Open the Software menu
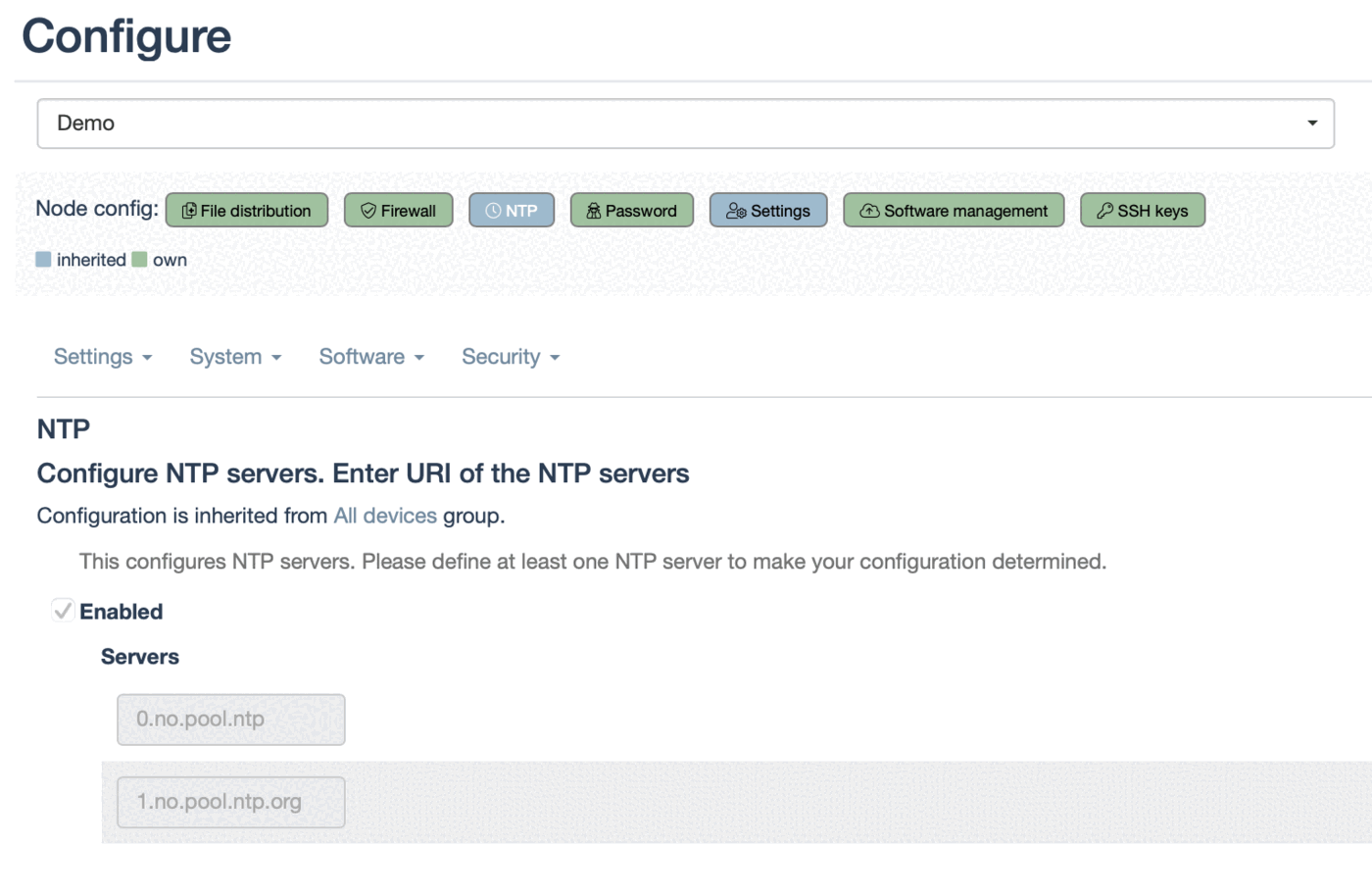 (x=371, y=357)
